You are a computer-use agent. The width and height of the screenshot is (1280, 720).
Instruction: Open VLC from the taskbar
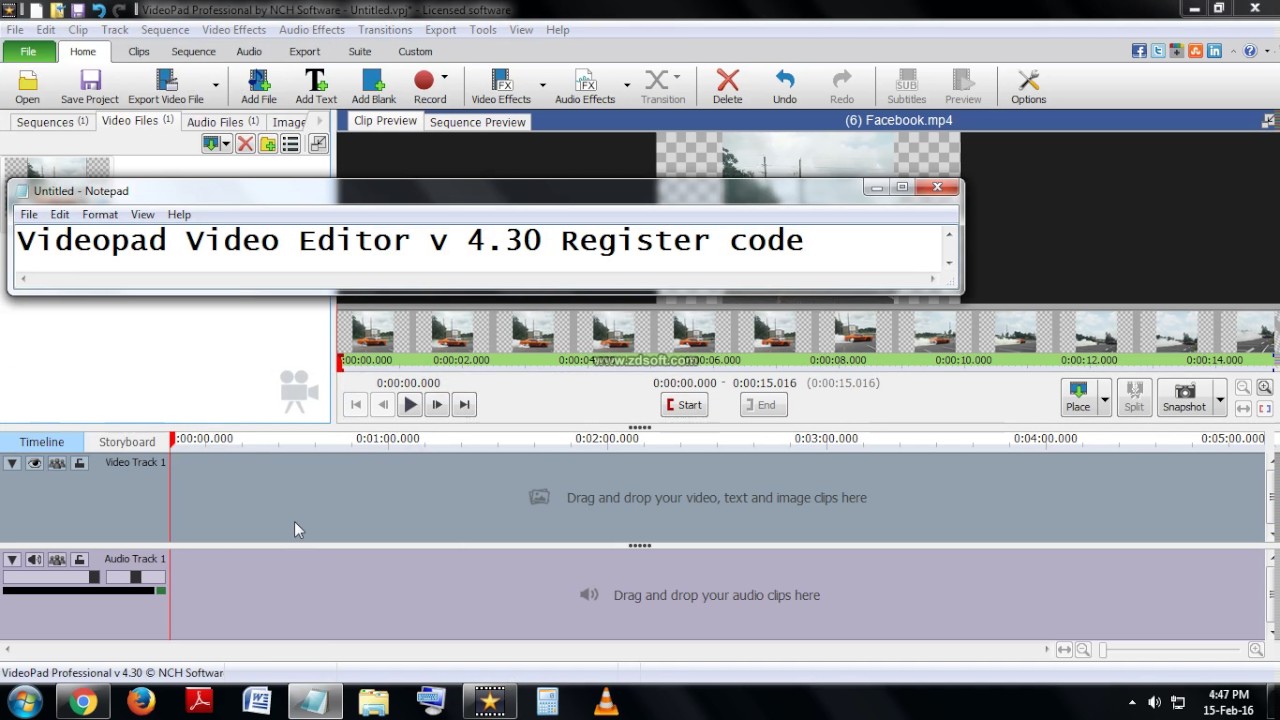[606, 702]
